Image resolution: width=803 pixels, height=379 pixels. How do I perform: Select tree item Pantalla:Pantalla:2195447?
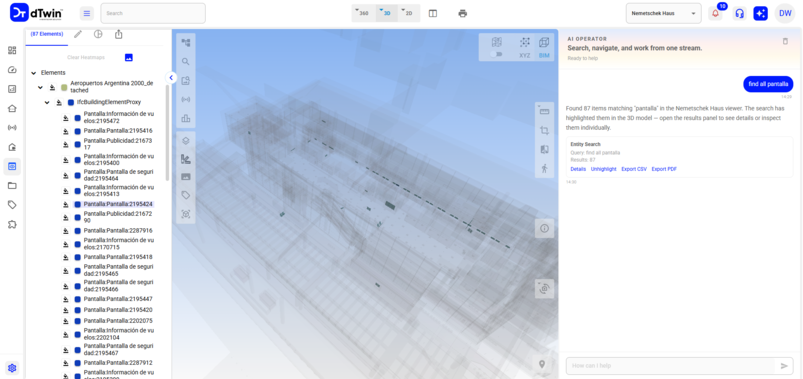118,299
